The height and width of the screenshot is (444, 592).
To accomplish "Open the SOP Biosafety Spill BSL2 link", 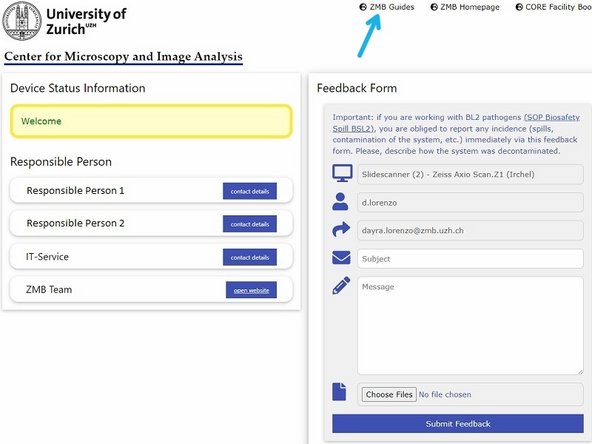I will 456,123.
